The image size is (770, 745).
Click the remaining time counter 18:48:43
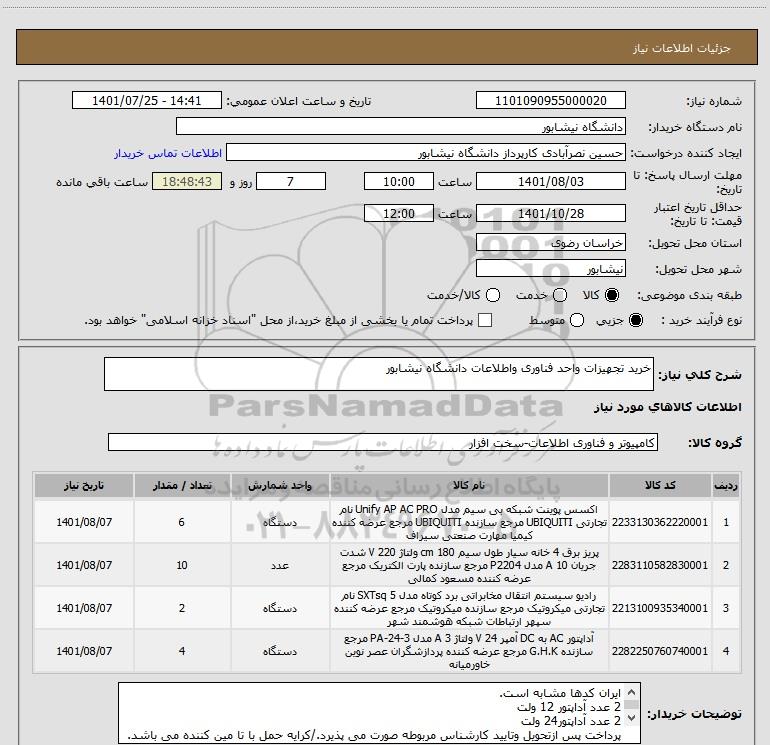(187, 182)
